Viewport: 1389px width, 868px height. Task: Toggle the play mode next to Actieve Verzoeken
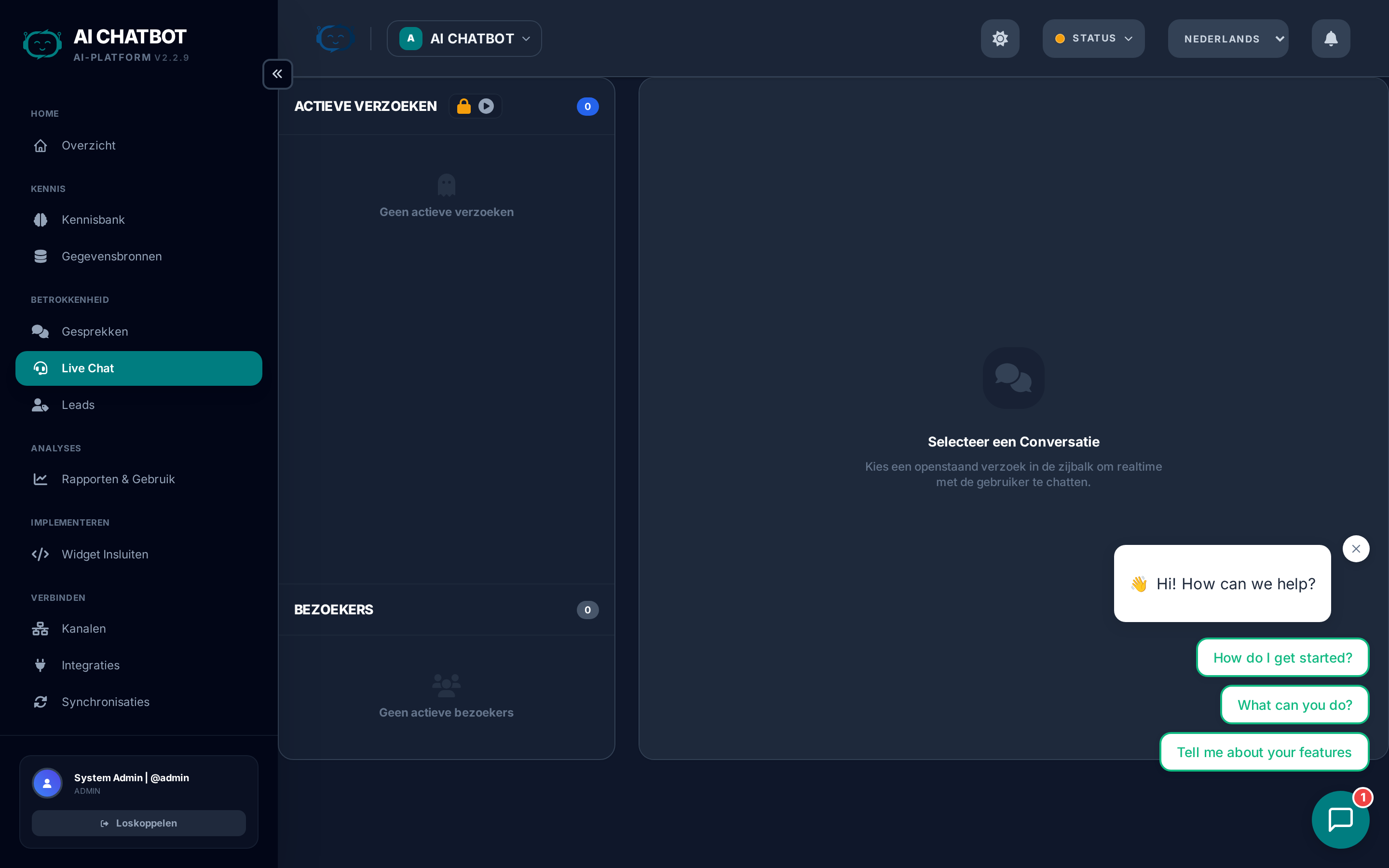(486, 106)
